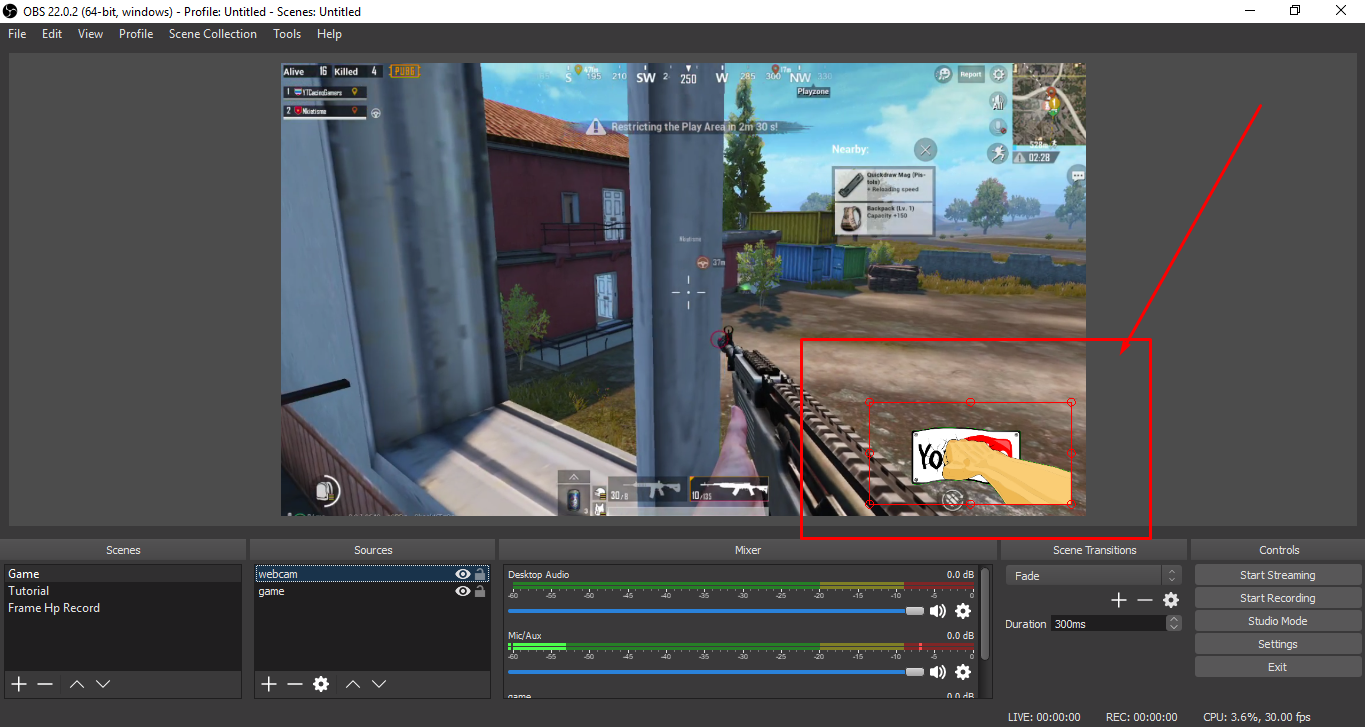
Task: Click the Duration 300ms input field
Action: [x=1108, y=623]
